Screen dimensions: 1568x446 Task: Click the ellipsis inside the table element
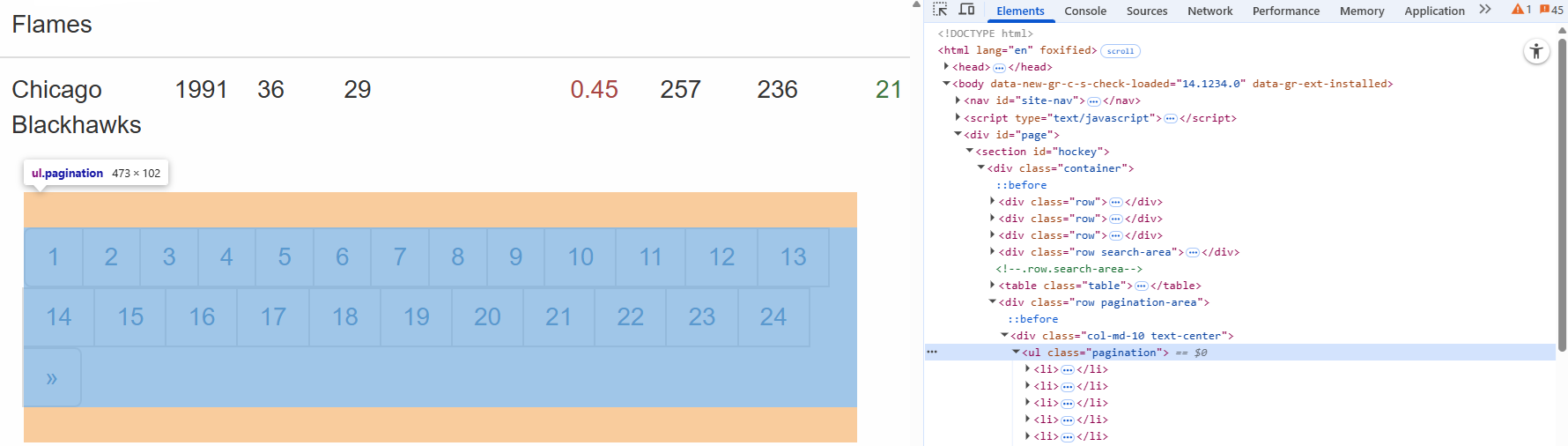tap(1142, 286)
